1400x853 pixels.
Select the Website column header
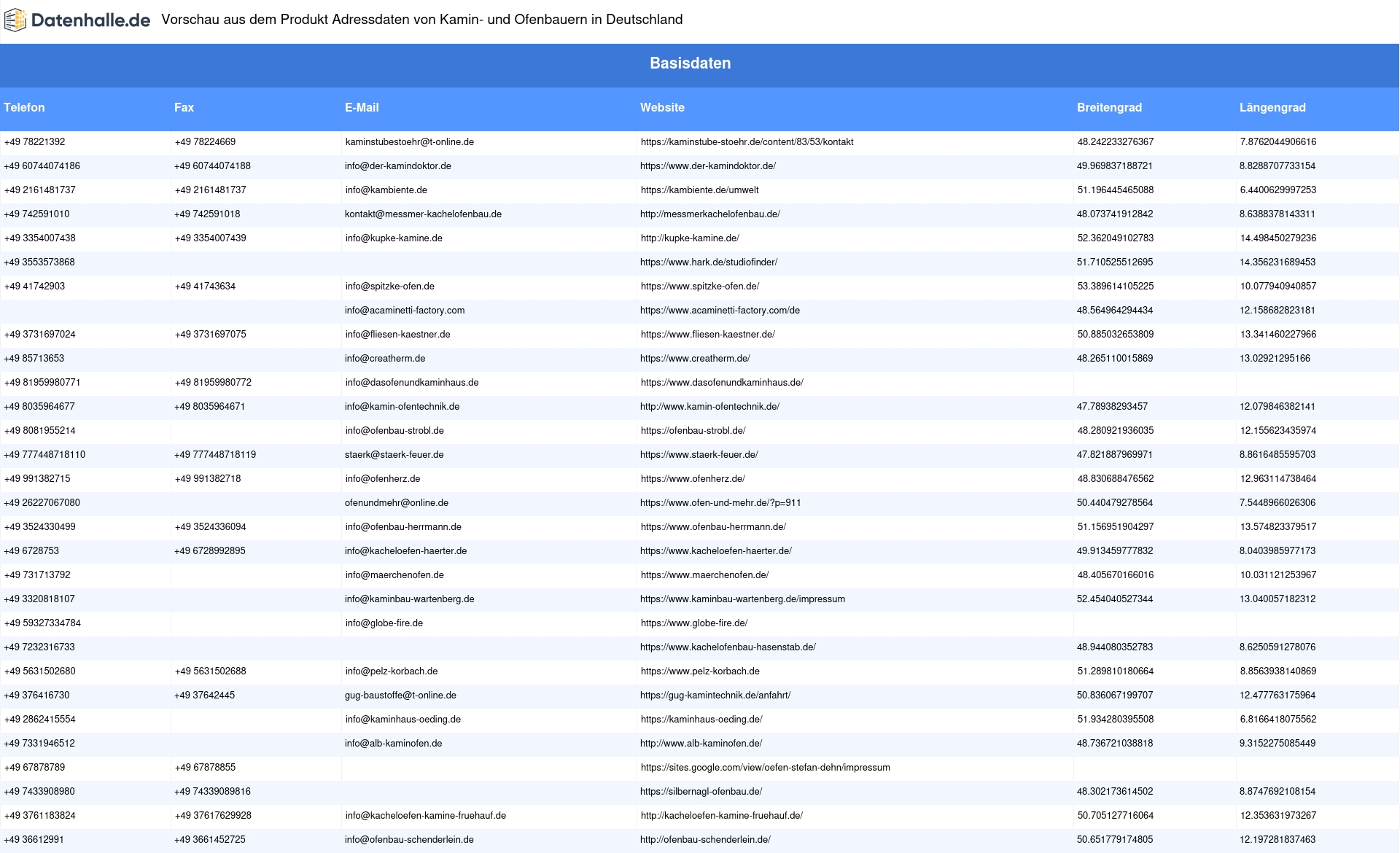coord(662,107)
